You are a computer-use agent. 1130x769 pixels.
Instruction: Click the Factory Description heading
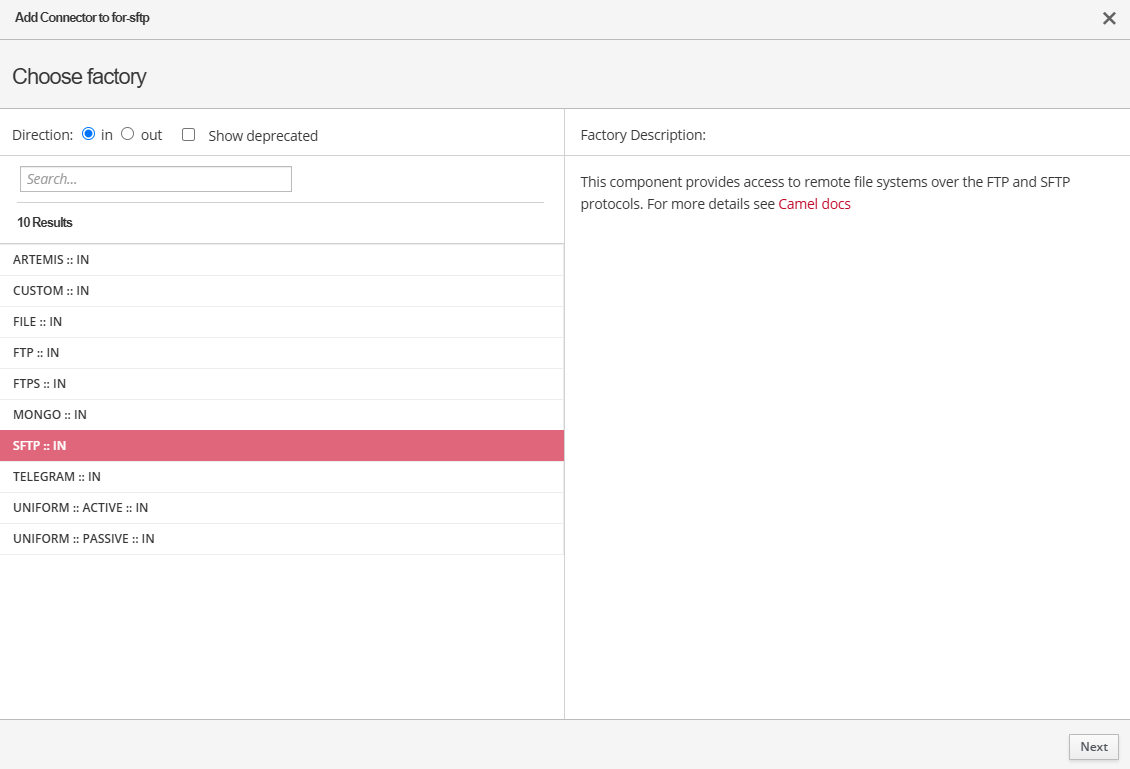pyautogui.click(x=643, y=135)
